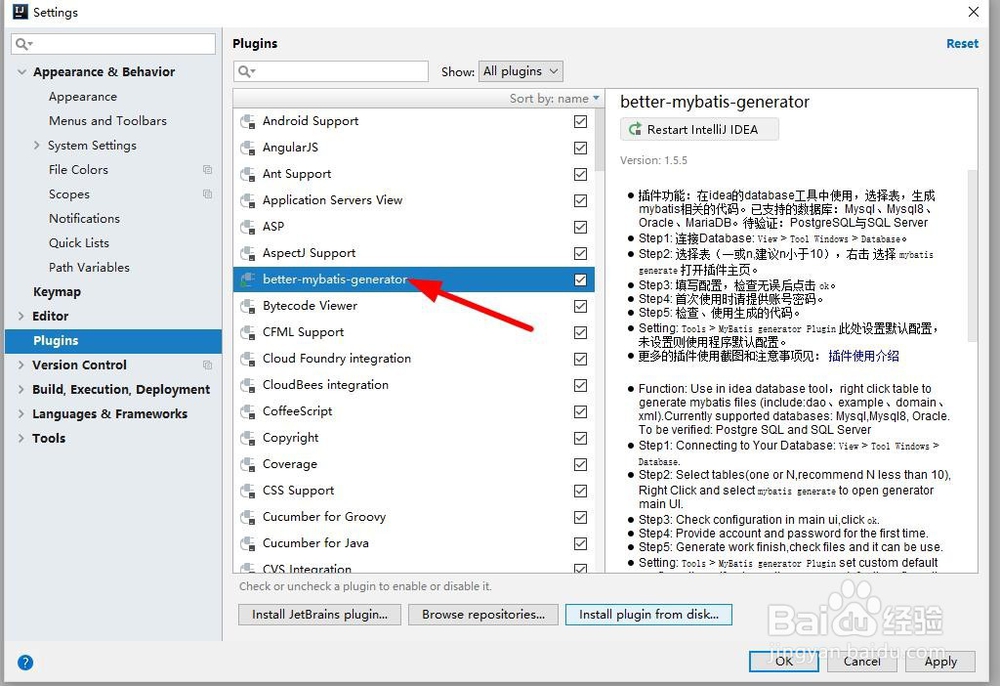Click the IntelliJ IDEA logo in title bar
This screenshot has width=1000, height=686.
[20, 12]
